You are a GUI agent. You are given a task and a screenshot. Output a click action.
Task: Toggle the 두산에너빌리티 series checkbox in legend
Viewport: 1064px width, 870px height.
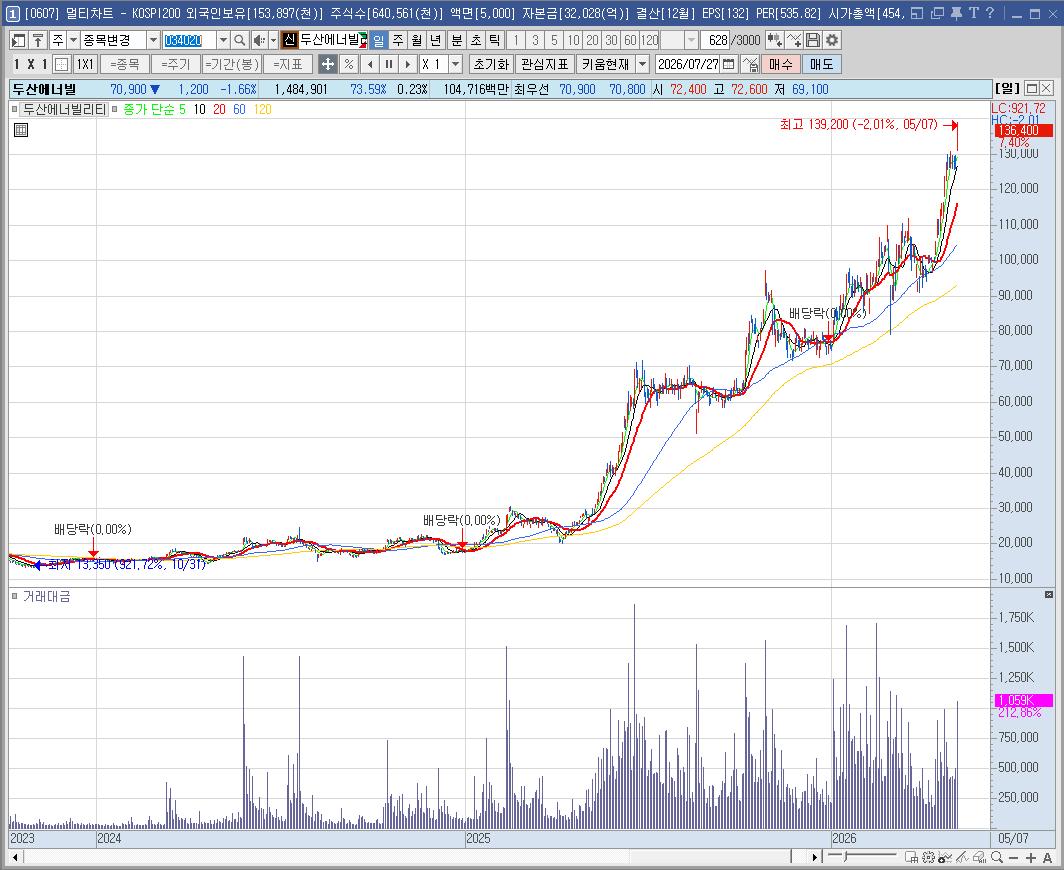click(x=14, y=109)
